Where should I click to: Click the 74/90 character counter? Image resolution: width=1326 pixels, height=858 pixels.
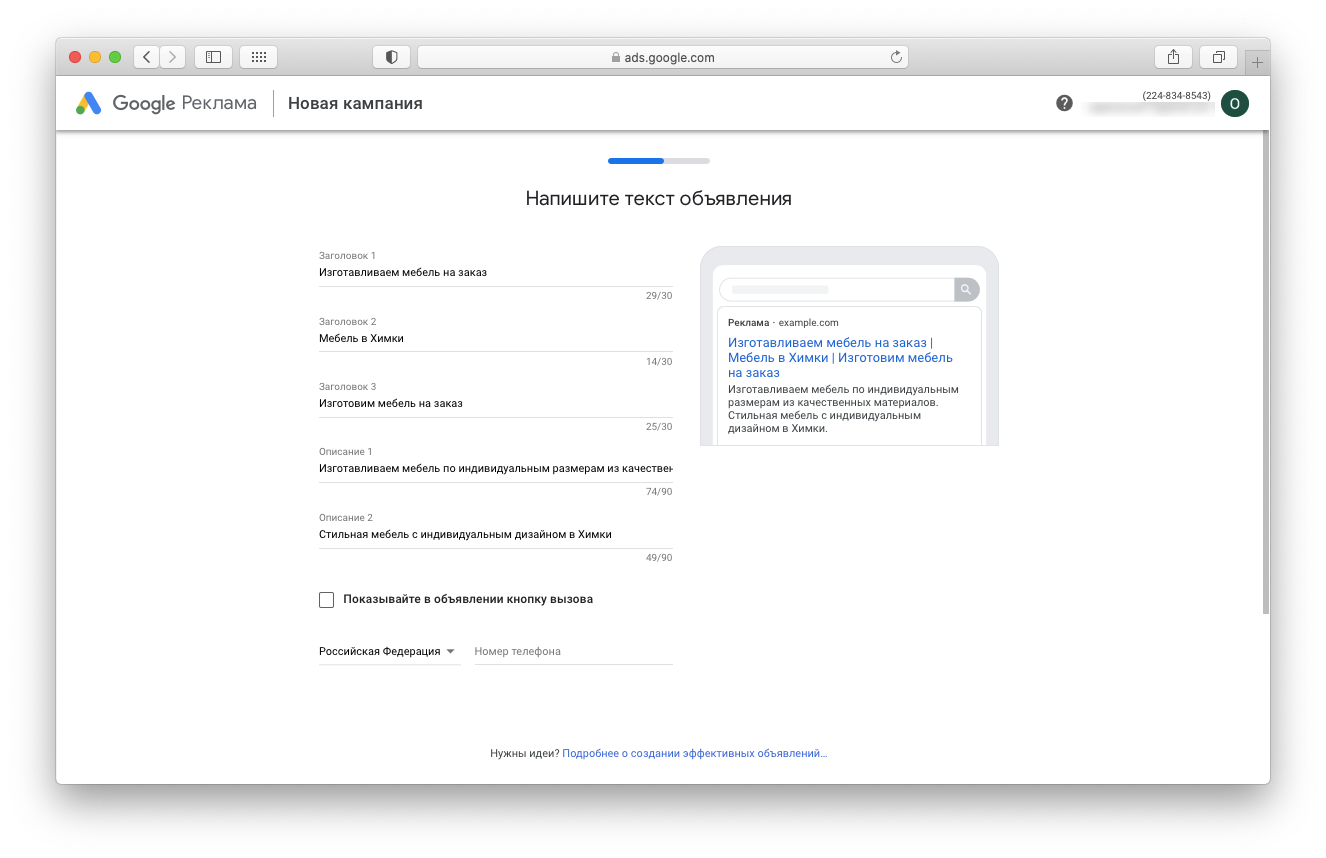tap(659, 492)
